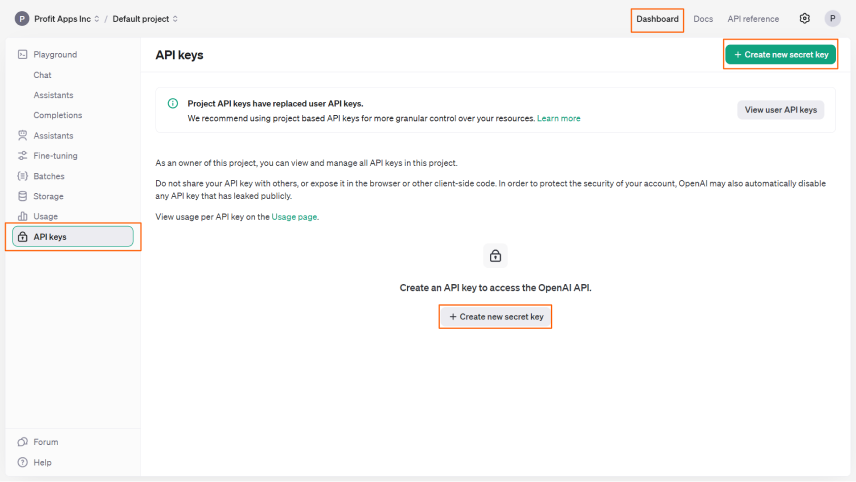Click the lock icon above Create an API key text

coord(495,255)
